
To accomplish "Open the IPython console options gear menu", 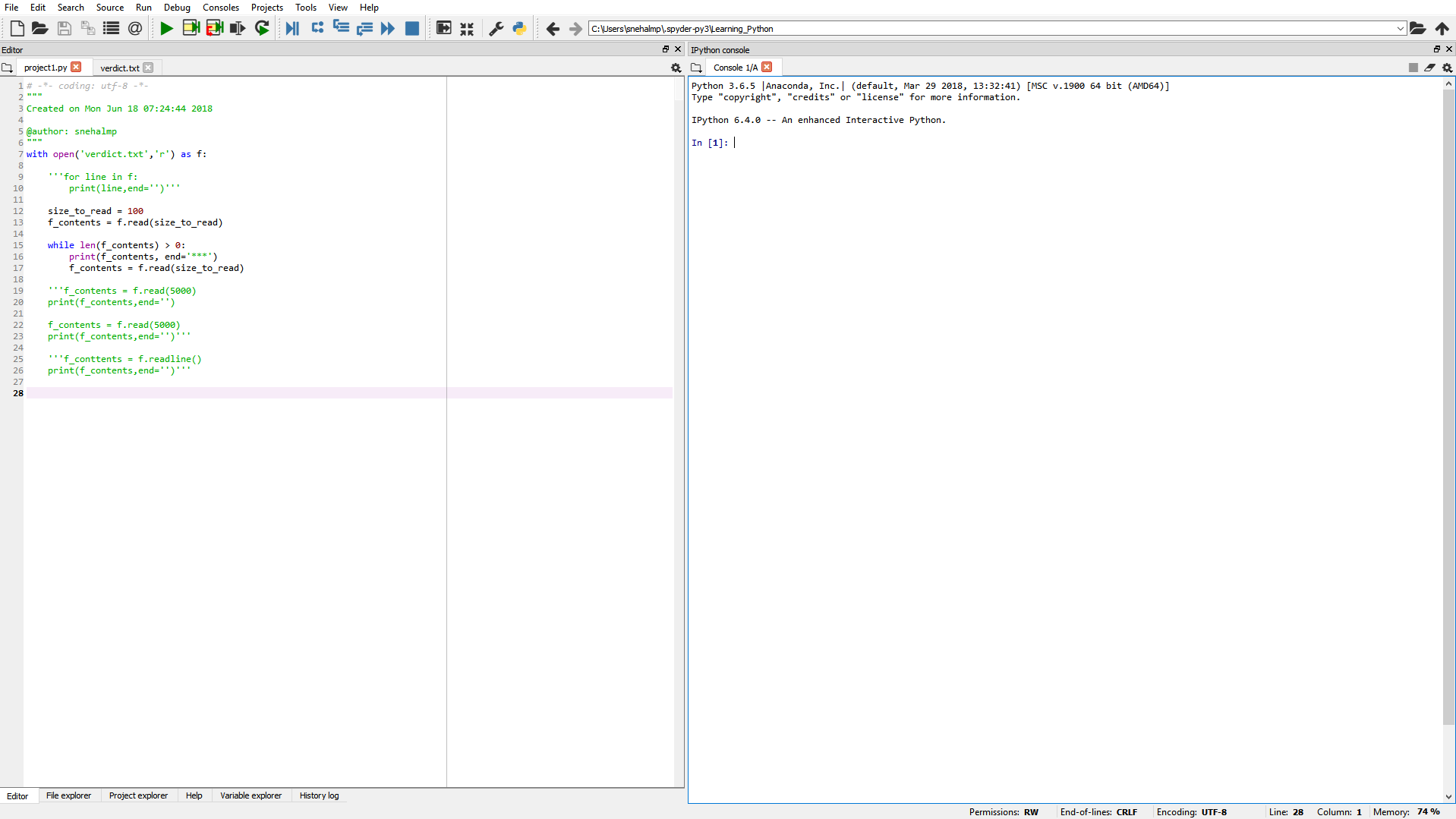I will click(x=1448, y=67).
